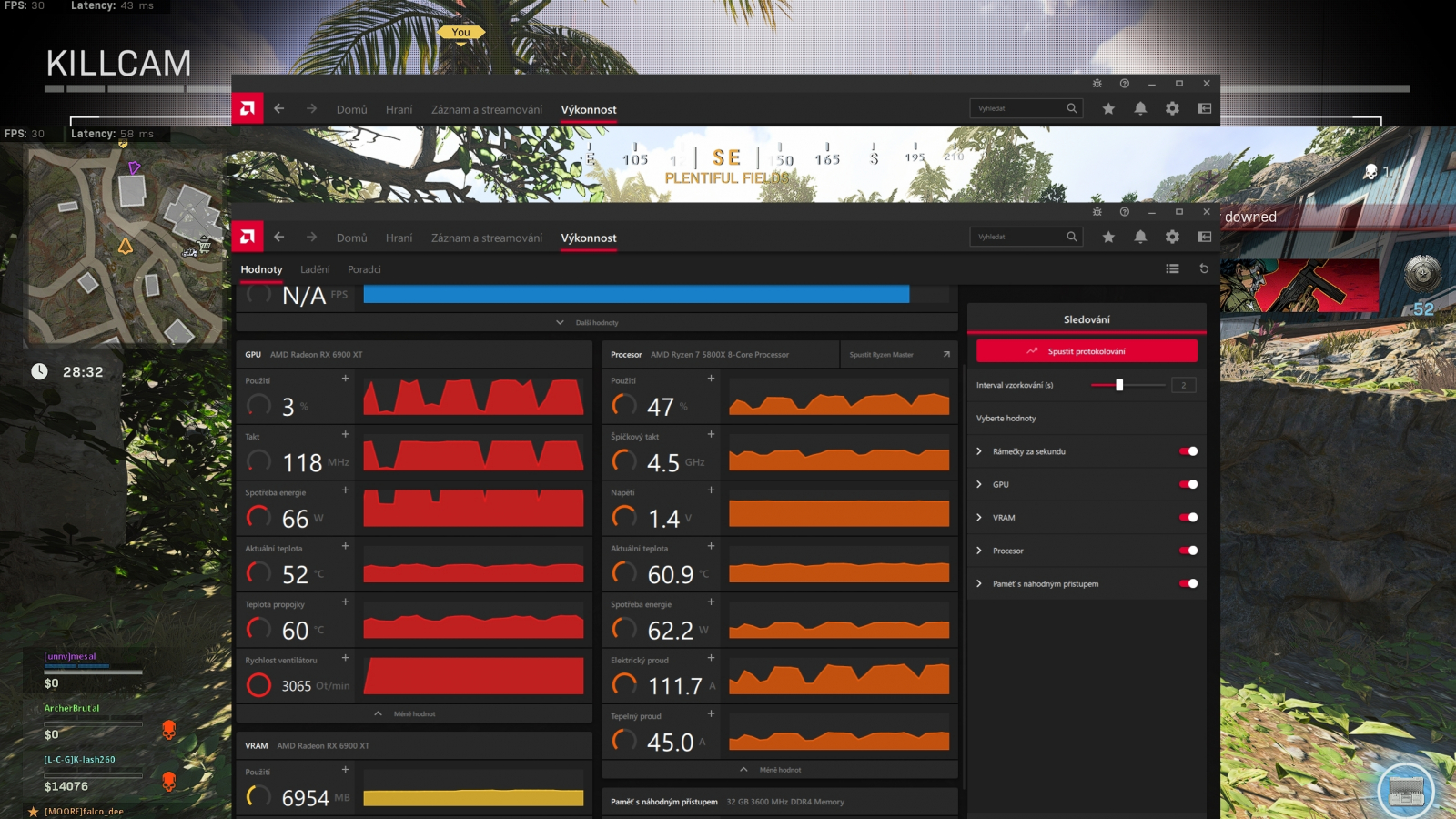Toggle Paměť s náhodným přístupem switch
The height and width of the screenshot is (819, 1456).
pos(1188,583)
